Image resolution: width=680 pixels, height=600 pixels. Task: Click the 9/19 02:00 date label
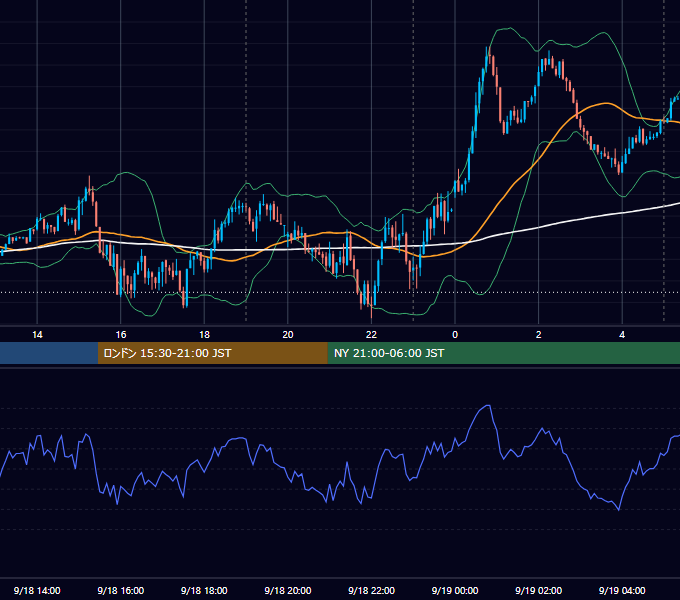click(x=538, y=590)
